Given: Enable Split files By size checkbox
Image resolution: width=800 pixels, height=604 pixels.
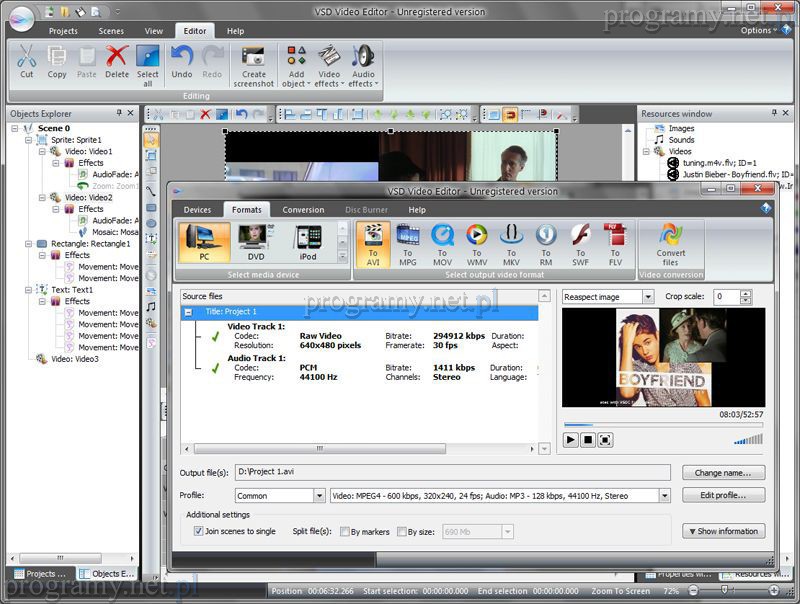Looking at the screenshot, I should (402, 531).
